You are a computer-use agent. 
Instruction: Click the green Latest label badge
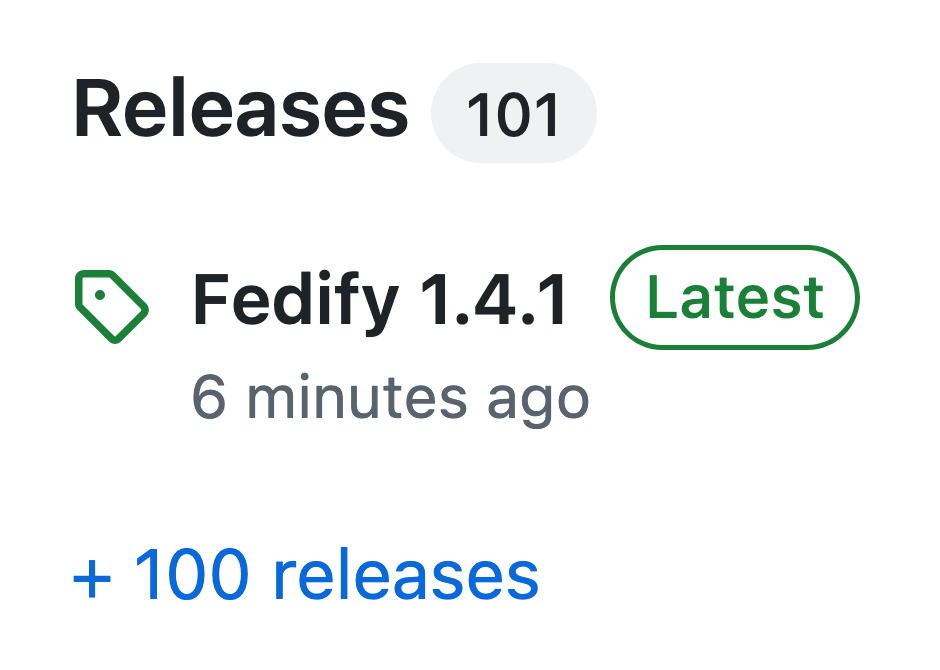point(735,297)
